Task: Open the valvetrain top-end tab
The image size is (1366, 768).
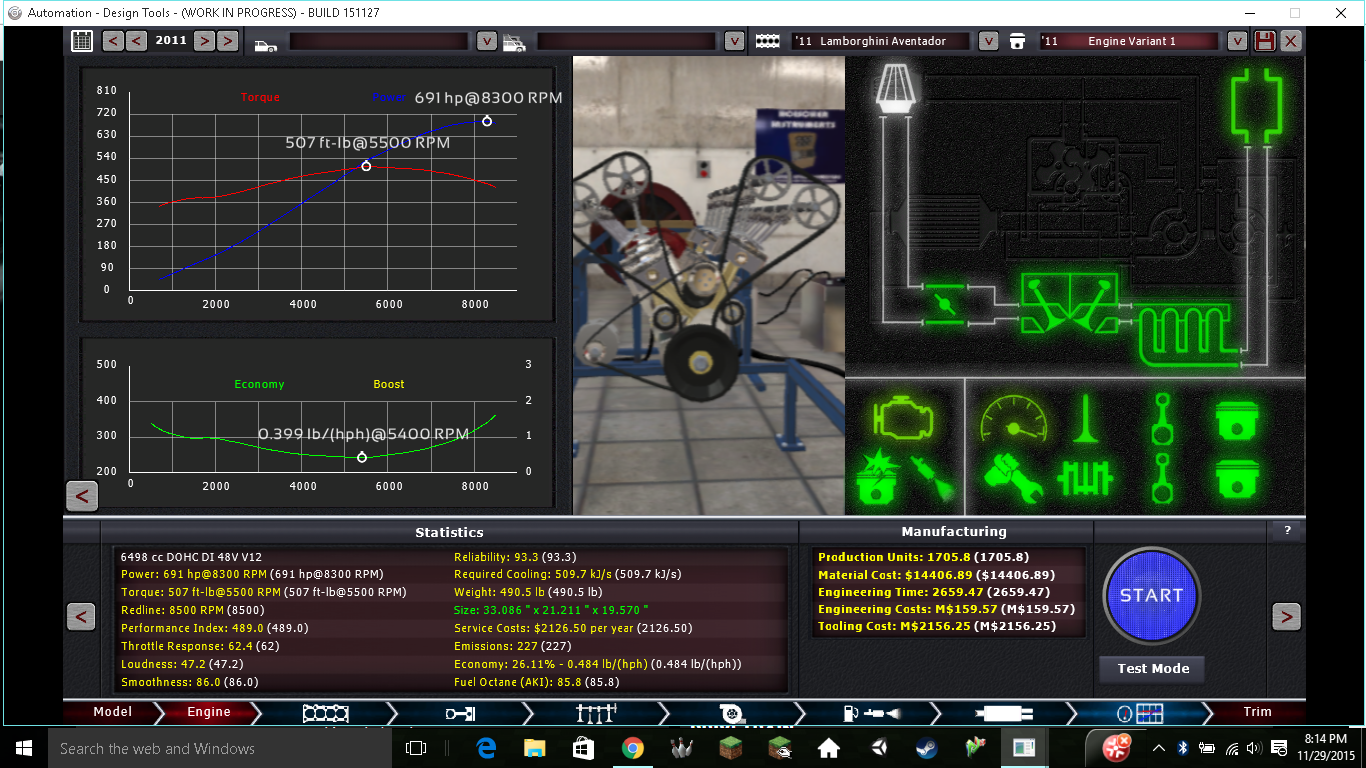Action: 597,713
